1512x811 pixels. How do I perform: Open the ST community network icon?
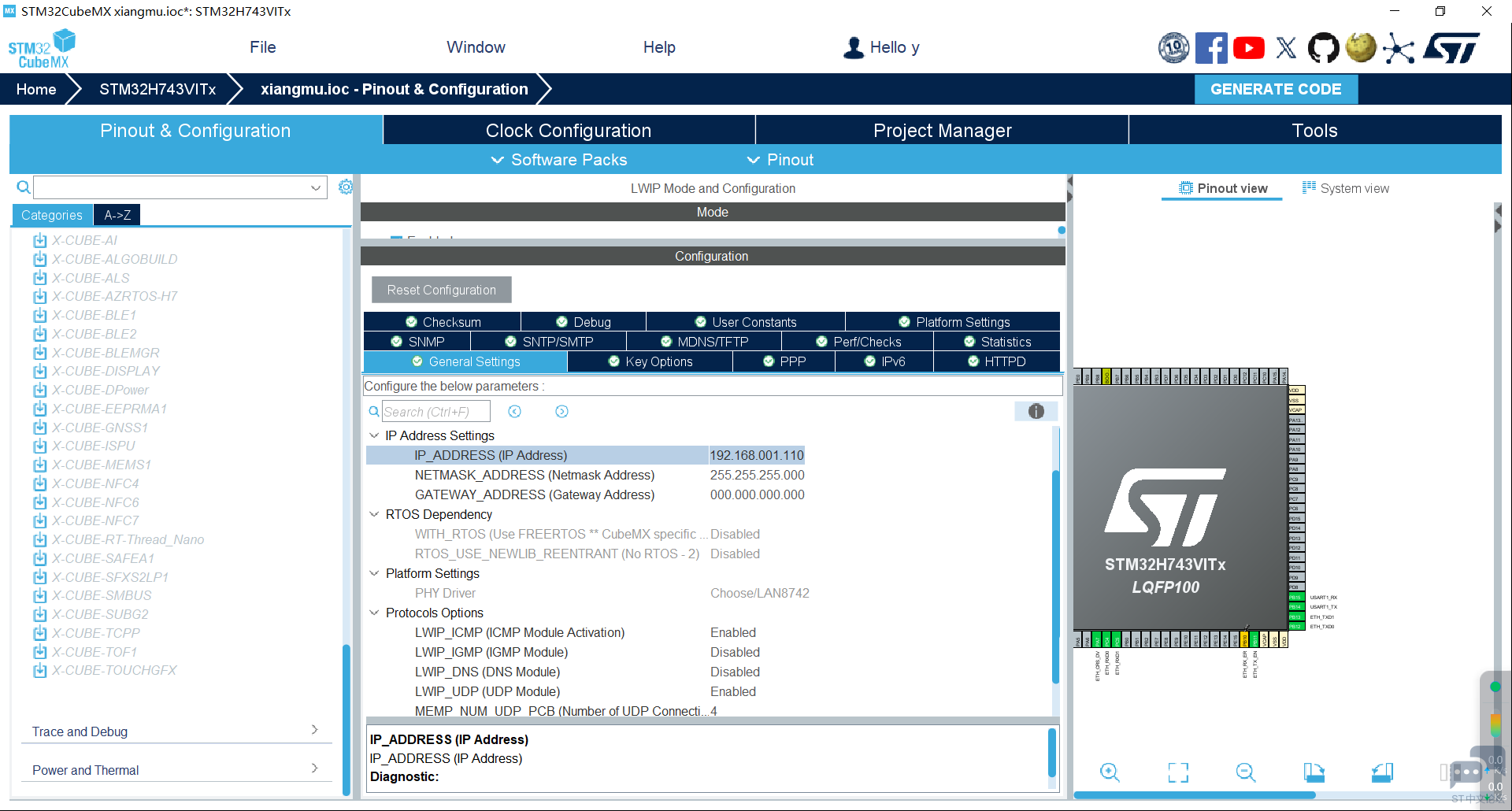tap(1399, 48)
